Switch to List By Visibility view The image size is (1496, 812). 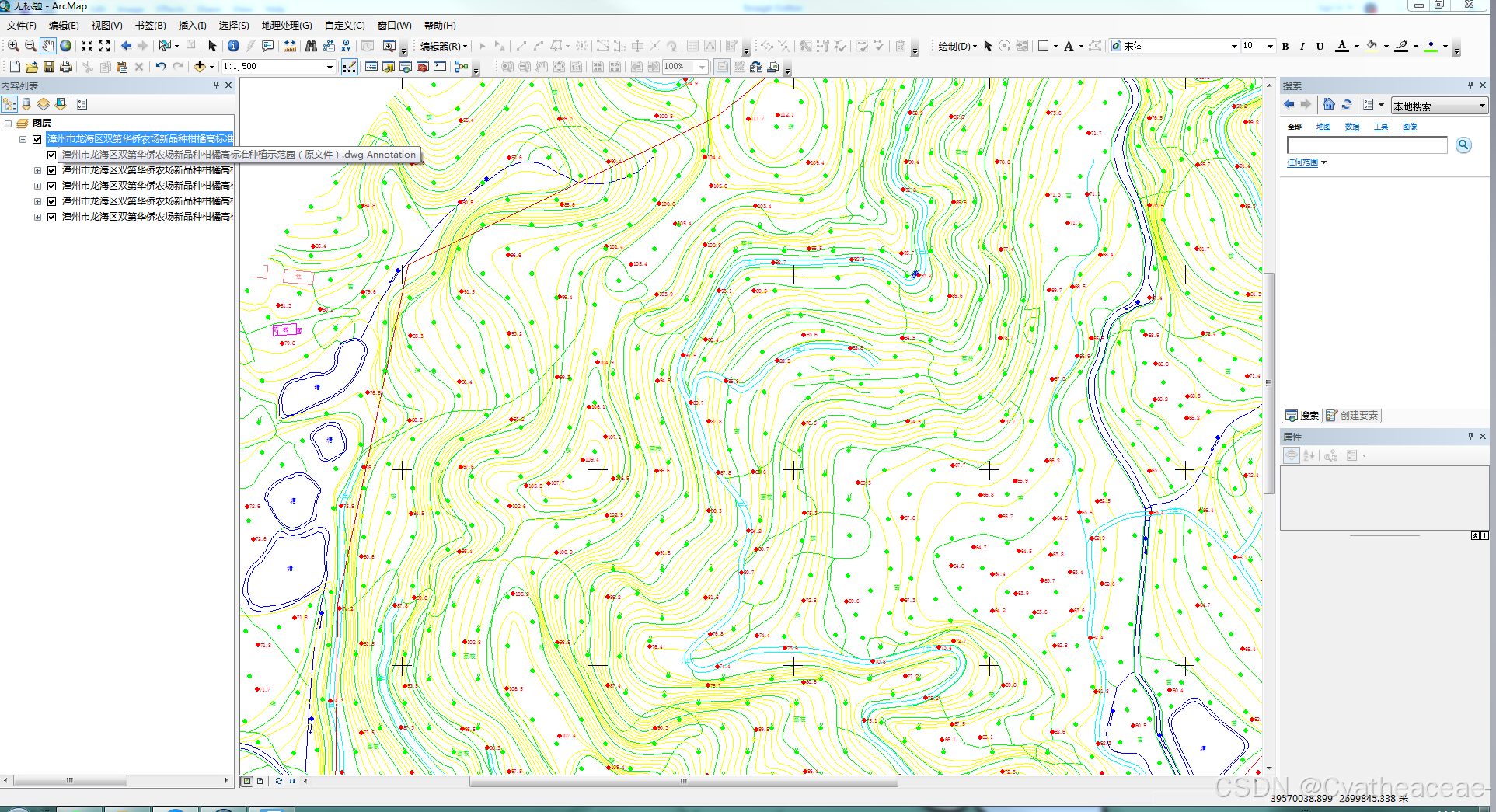pyautogui.click(x=44, y=104)
